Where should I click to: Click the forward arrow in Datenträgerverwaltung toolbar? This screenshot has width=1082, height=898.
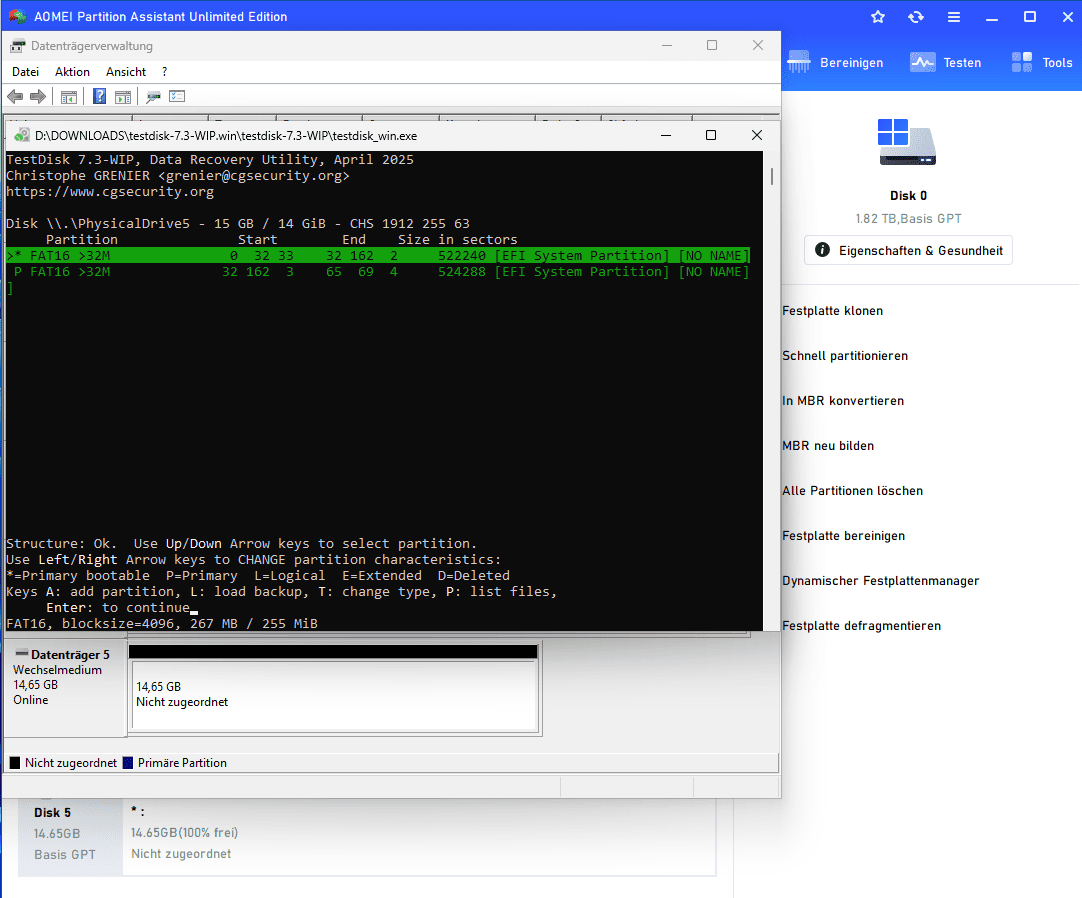[x=38, y=97]
